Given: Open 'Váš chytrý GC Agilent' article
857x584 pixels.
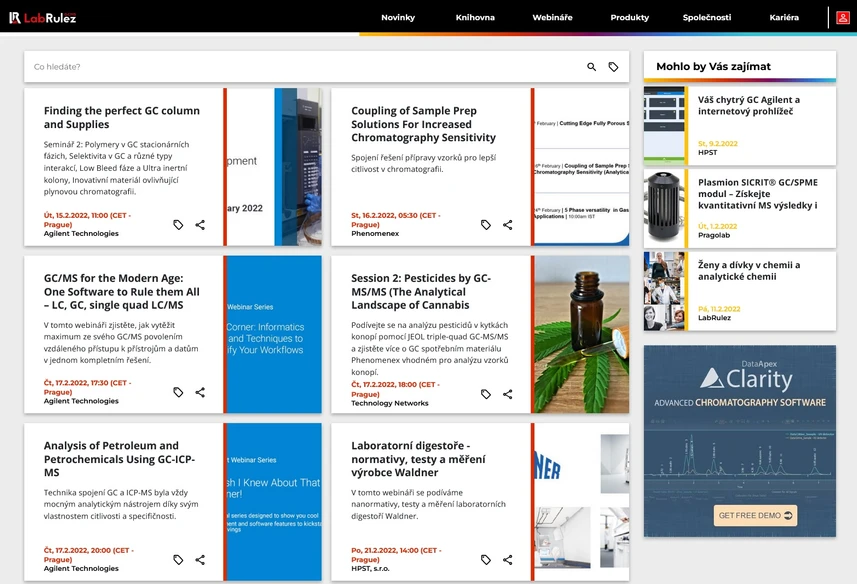Looking at the screenshot, I should tap(749, 105).
